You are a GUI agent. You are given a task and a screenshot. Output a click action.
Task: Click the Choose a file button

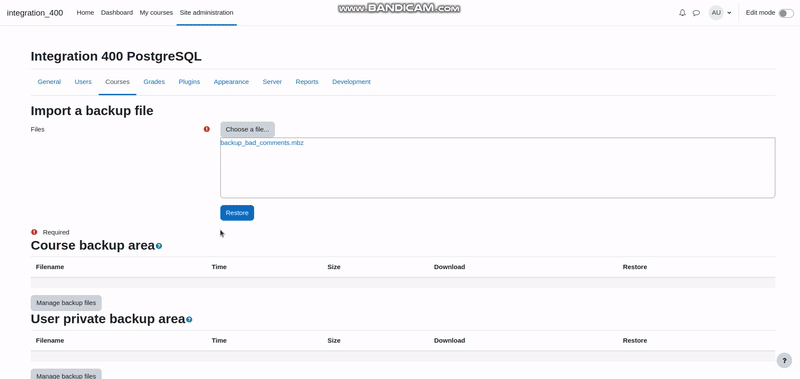point(247,130)
